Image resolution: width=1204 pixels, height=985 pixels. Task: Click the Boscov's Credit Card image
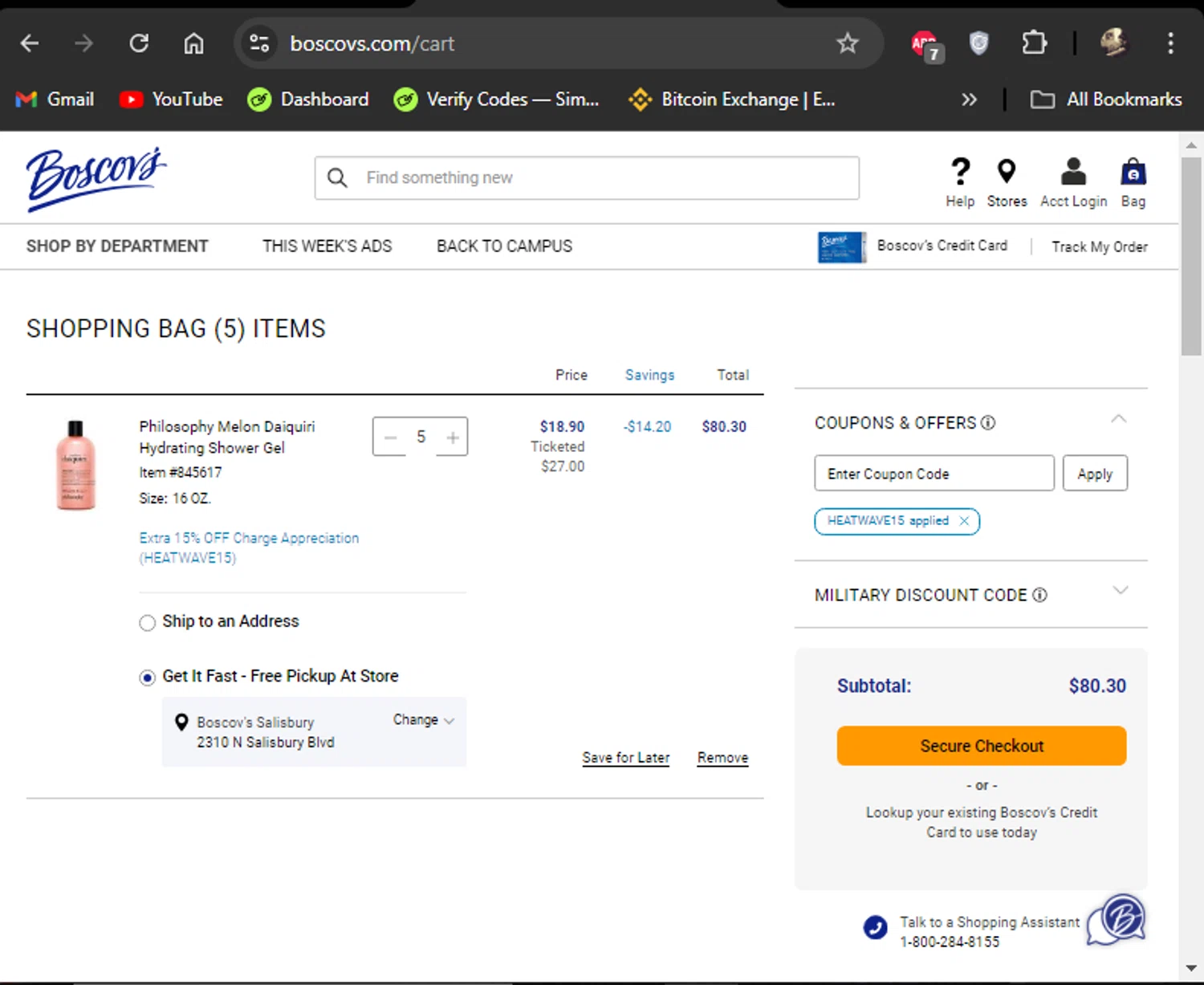click(x=841, y=246)
